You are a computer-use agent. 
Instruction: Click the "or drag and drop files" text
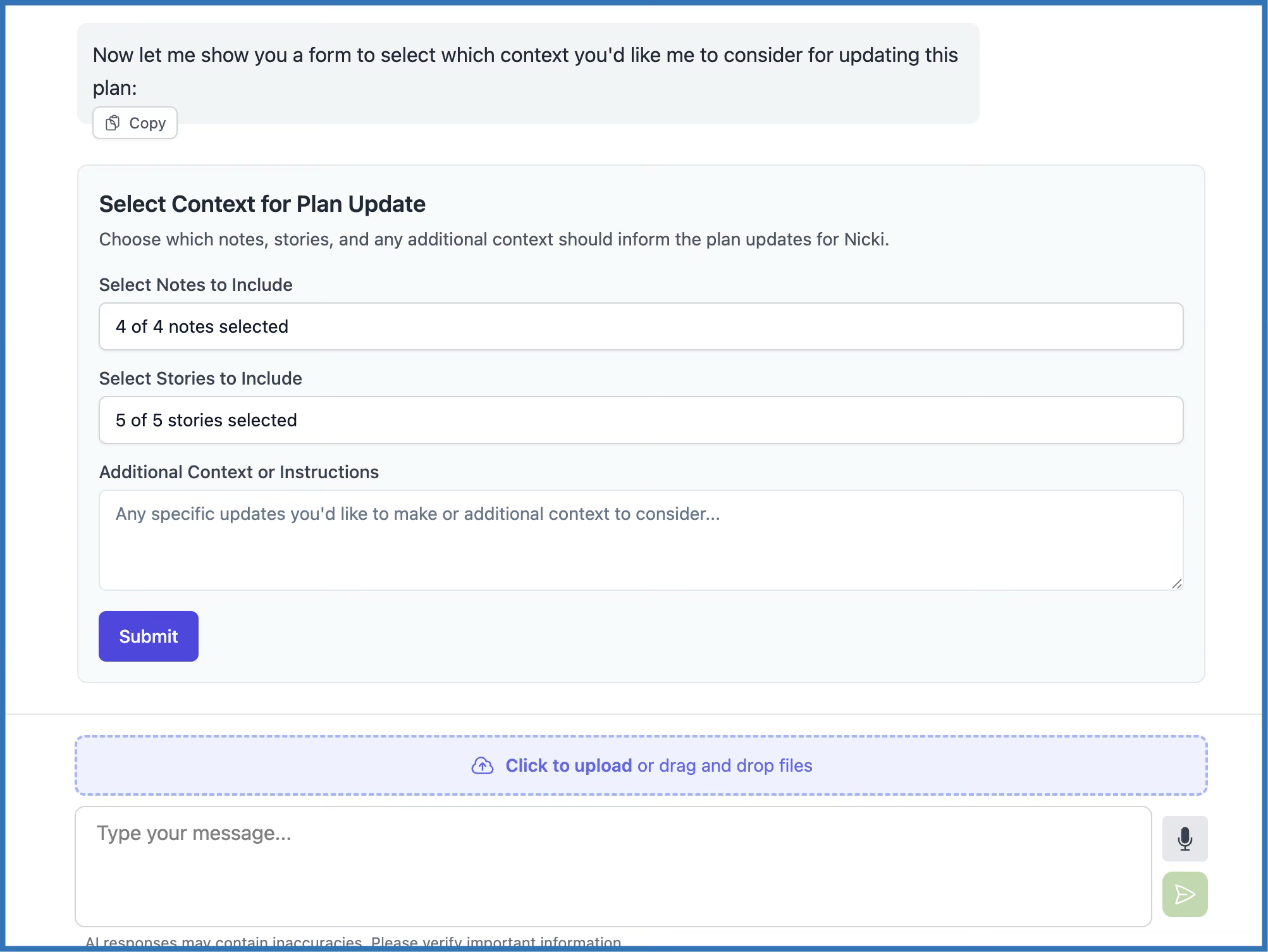725,765
